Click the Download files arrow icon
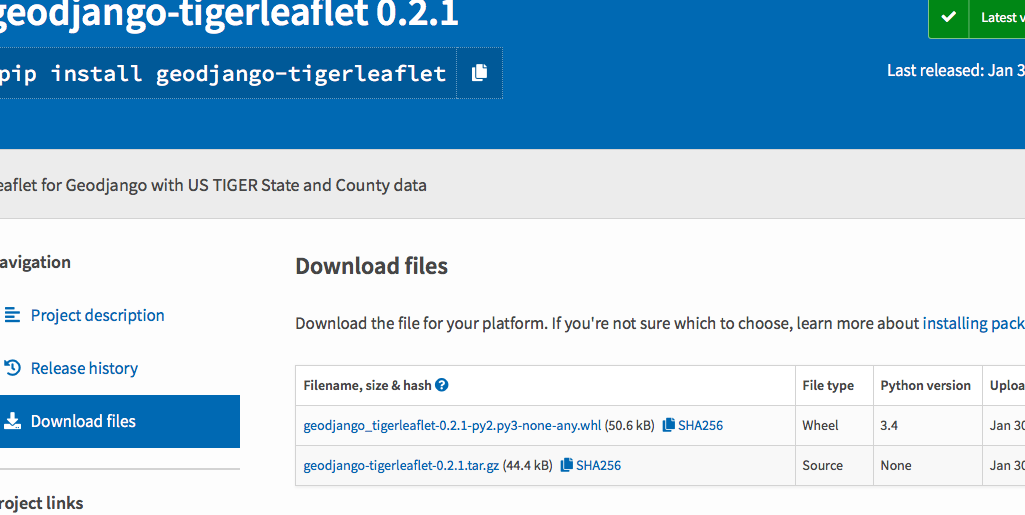Viewport: 1025px width, 515px height. coord(12,421)
